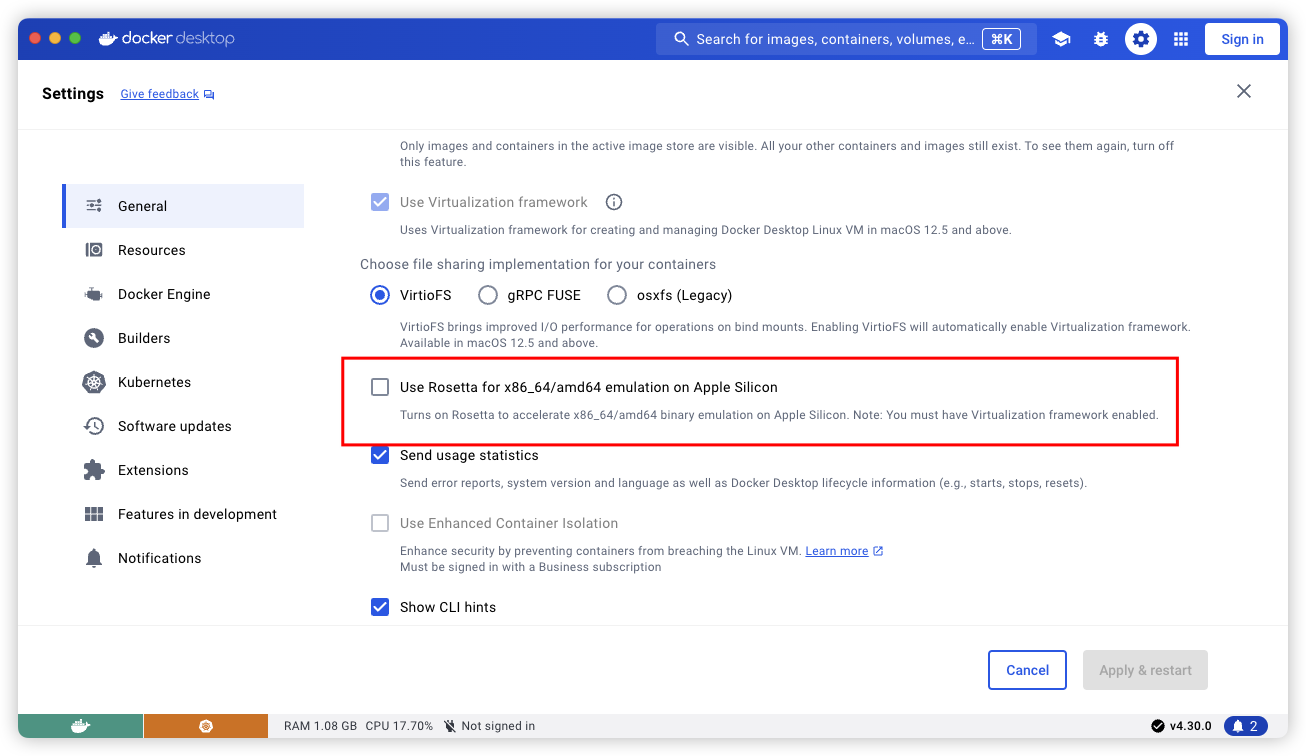Open the Notifications settings tab

point(183,558)
